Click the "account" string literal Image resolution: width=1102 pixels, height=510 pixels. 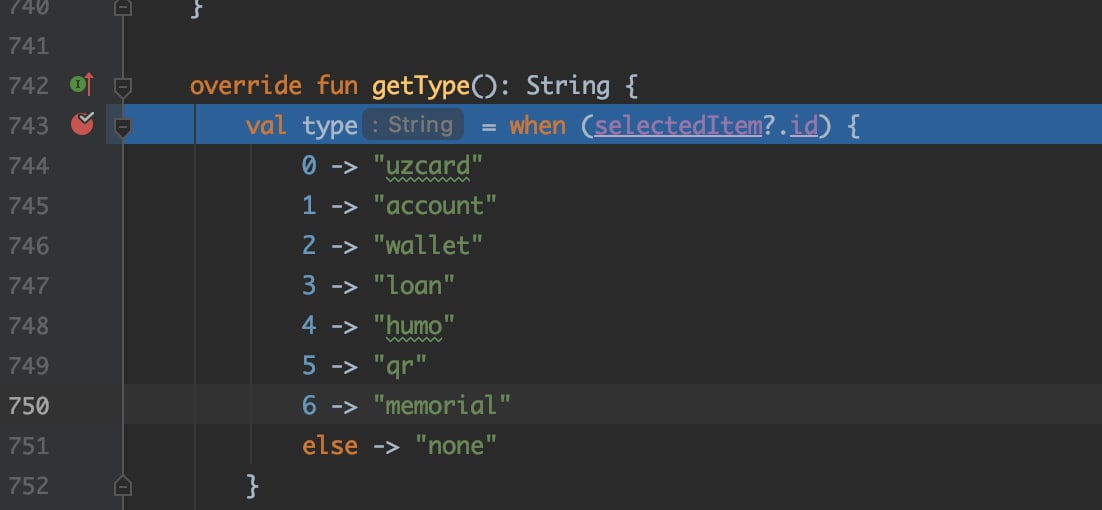435,206
